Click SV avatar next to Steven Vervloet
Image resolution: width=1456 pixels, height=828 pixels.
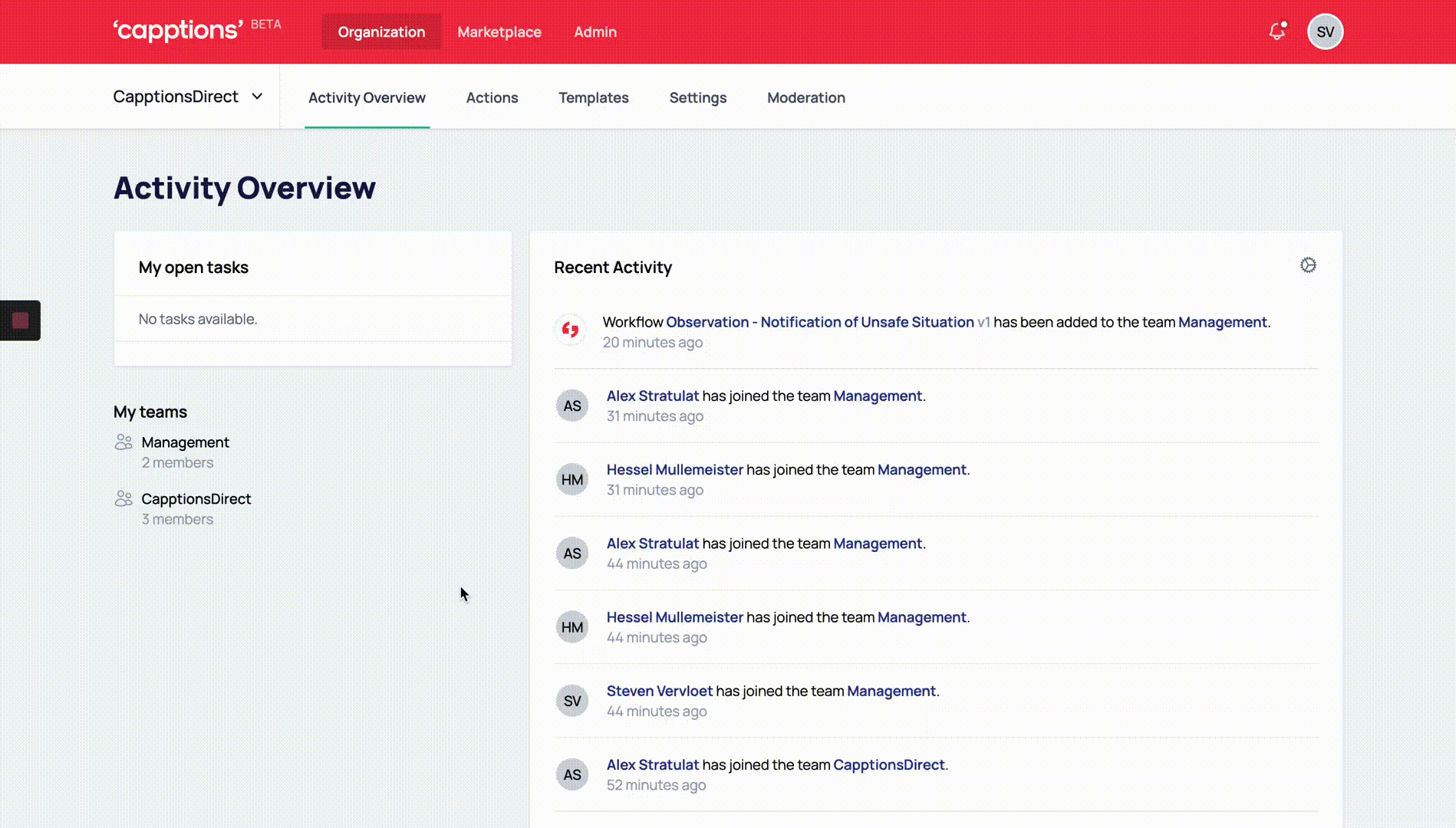point(572,701)
